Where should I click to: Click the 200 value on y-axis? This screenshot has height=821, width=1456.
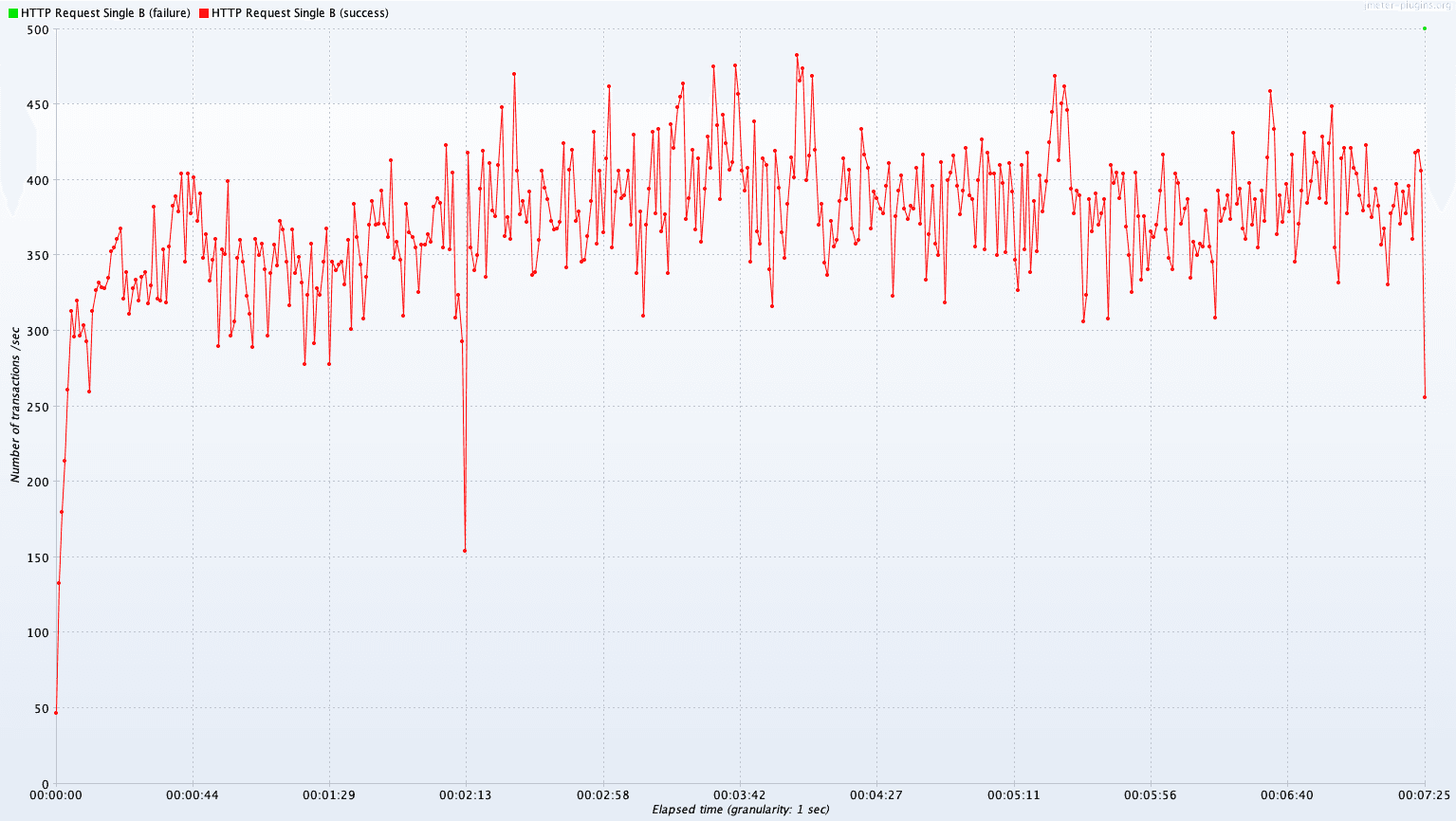(38, 483)
